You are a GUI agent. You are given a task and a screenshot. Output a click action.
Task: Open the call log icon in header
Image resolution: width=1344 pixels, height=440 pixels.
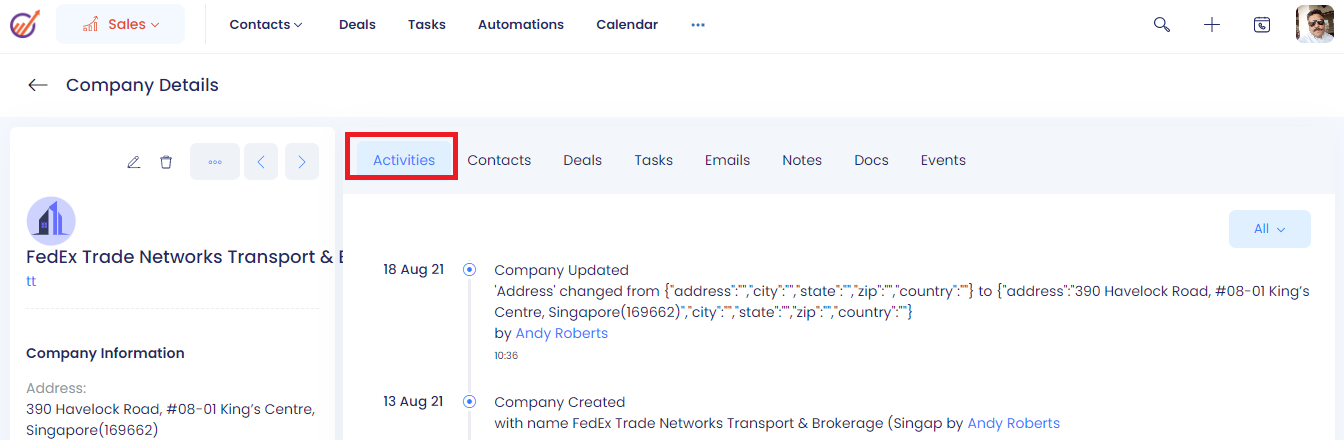pos(1262,25)
